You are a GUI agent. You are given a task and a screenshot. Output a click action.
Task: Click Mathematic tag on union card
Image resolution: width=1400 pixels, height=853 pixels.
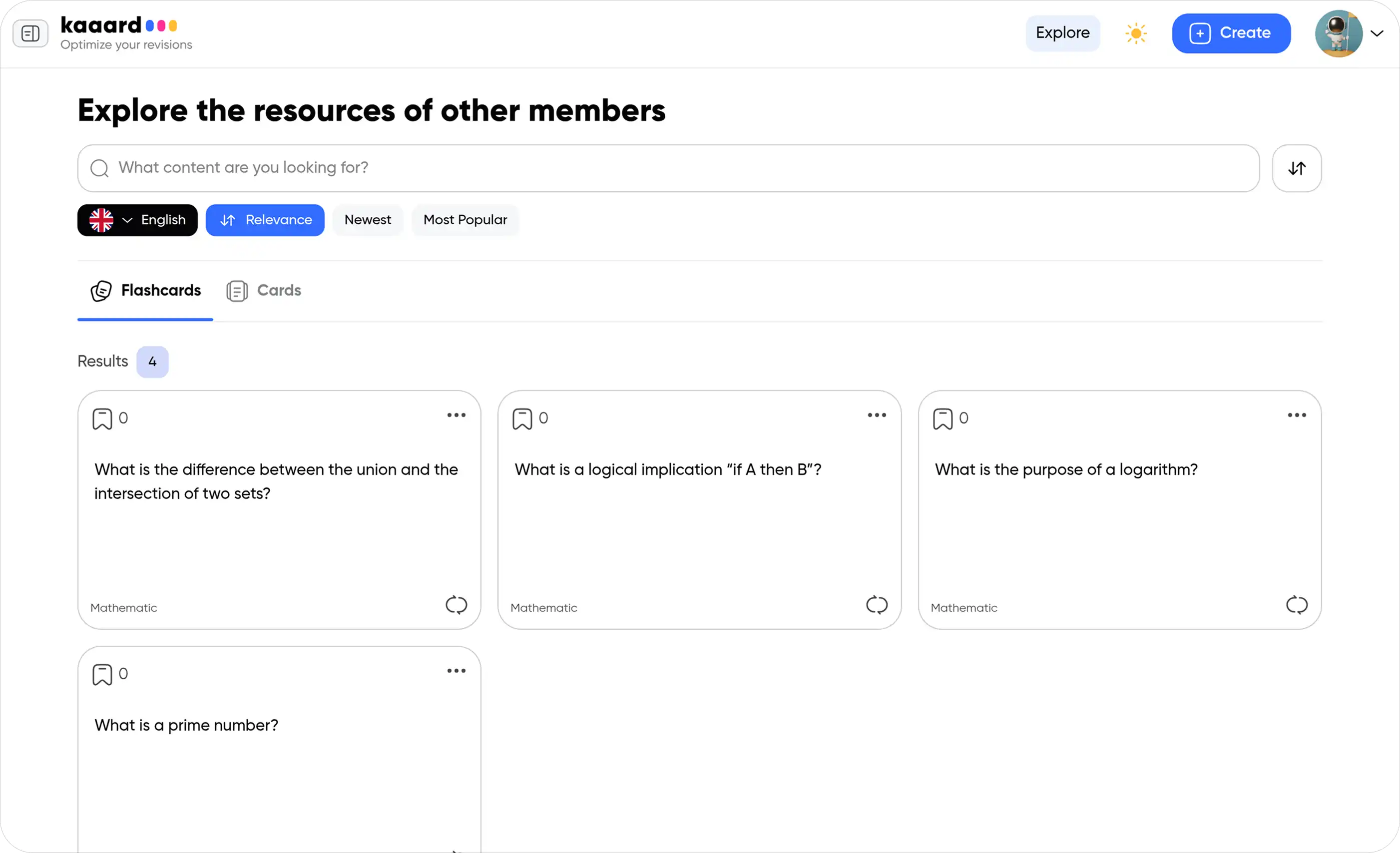124,608
